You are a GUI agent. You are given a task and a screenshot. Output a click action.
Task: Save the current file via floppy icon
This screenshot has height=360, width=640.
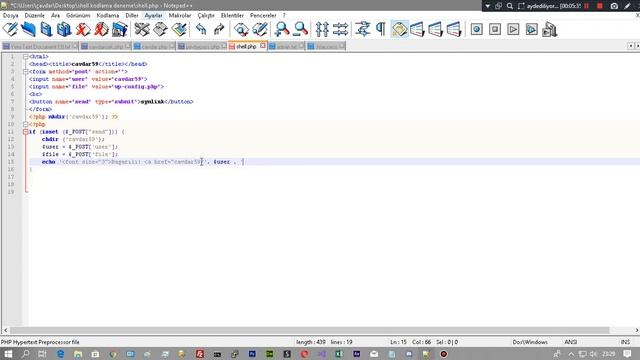coord(47,29)
